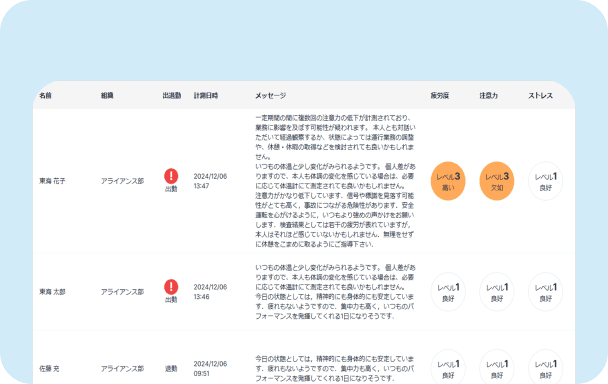The width and height of the screenshot is (608, 384).
Task: Open 東海 花子's long message text
Action: 335,181
